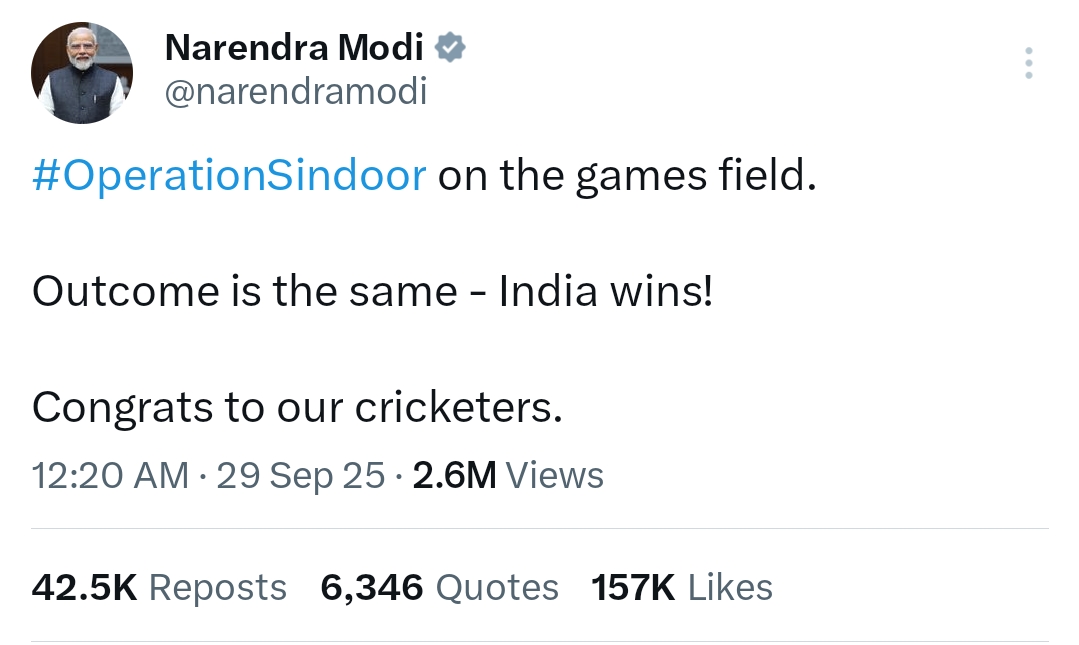Click the Likes label
The image size is (1079, 645).
[x=730, y=587]
